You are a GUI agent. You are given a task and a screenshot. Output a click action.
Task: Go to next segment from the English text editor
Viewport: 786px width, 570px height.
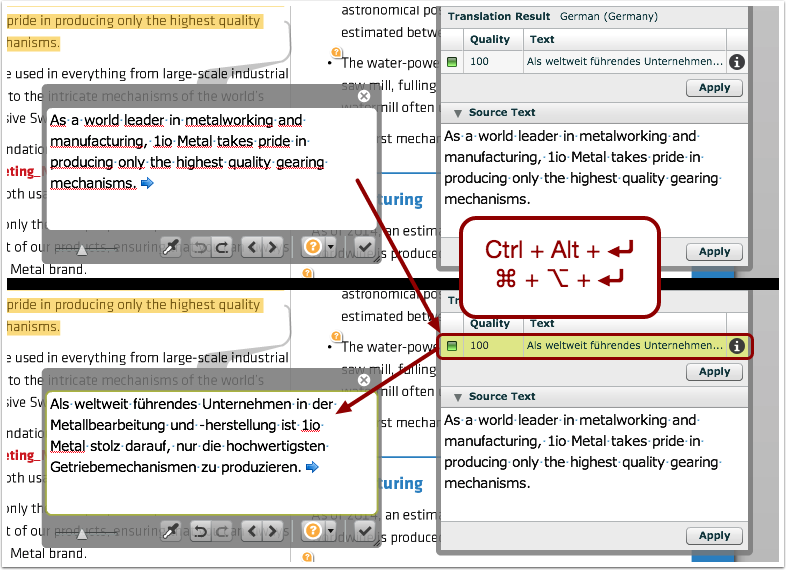[x=273, y=247]
